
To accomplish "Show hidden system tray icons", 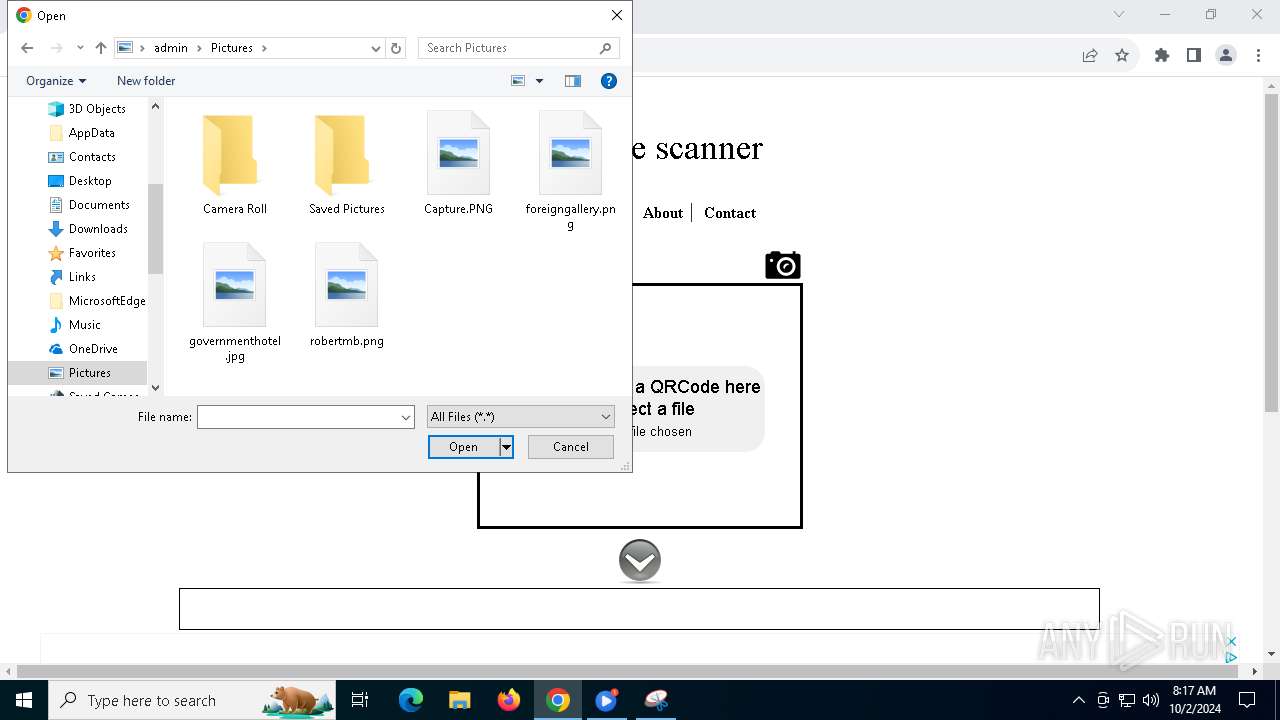I will [x=1078, y=700].
